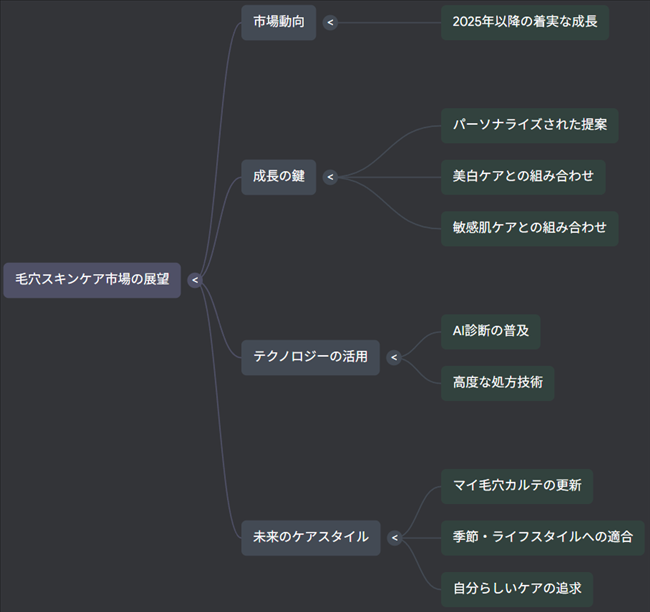
Task: Collapse the テクノロジーの活用 branch chevron
Action: (394, 357)
